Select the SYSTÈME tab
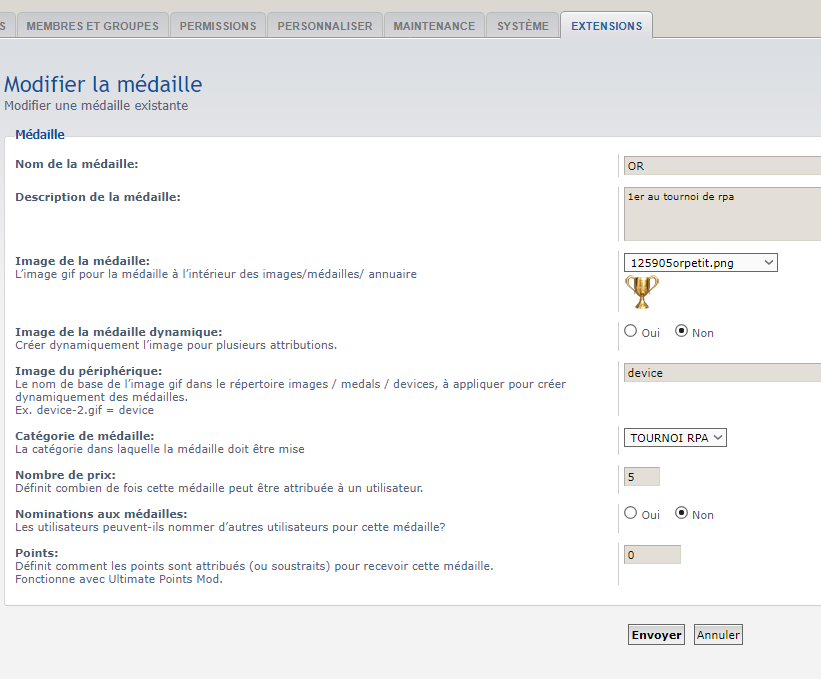Viewport: 821px width, 679px height. (x=523, y=26)
